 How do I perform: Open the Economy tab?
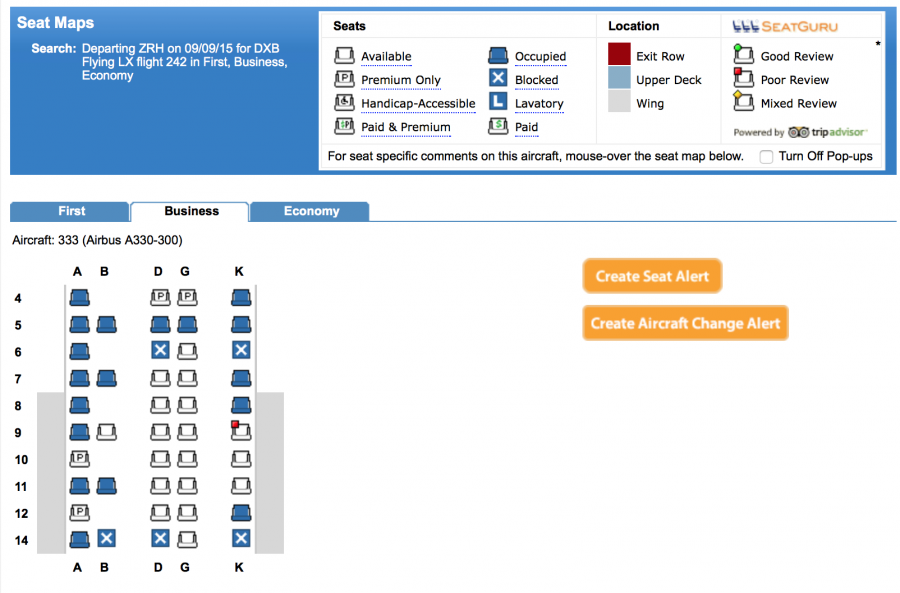point(311,211)
